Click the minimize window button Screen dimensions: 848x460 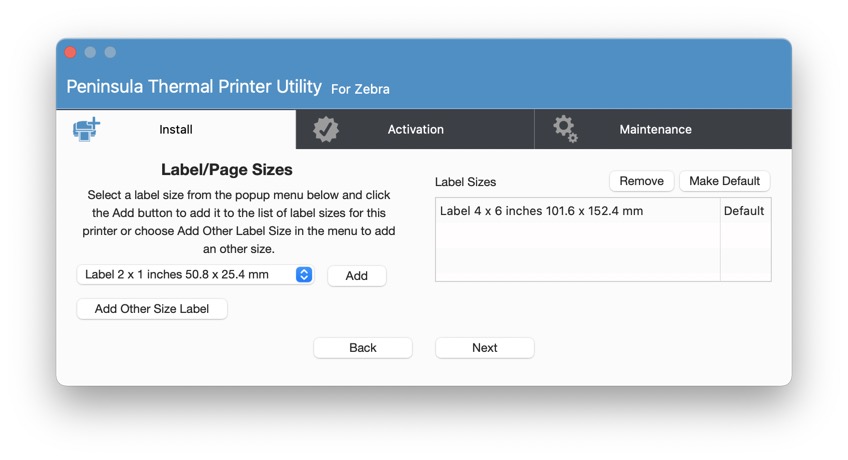point(90,52)
